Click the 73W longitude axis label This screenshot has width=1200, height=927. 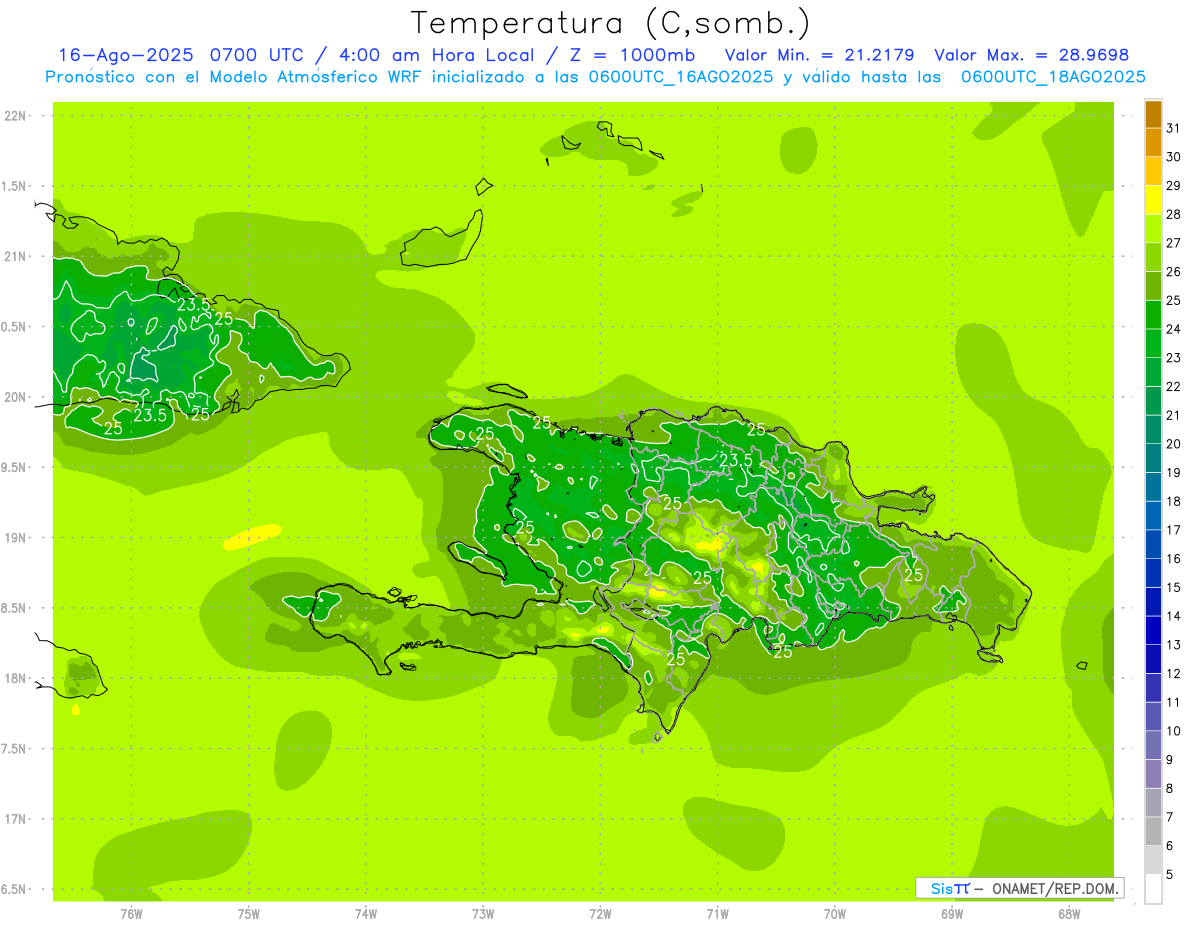point(483,915)
